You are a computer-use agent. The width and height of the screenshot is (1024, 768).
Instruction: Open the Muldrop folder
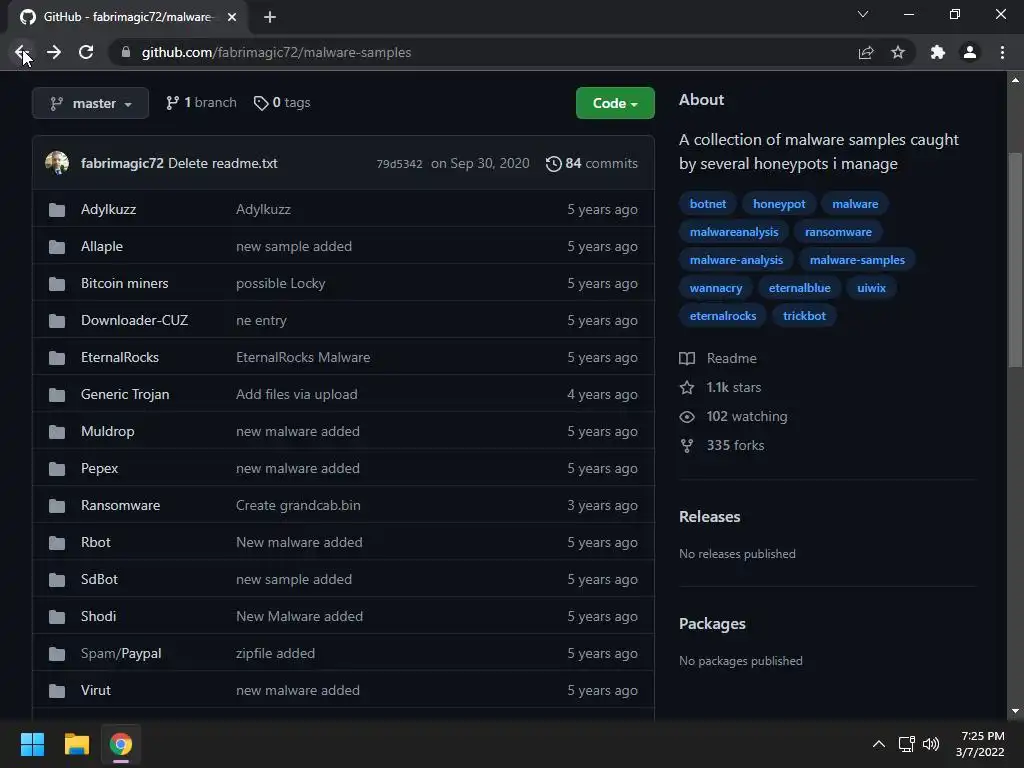pos(108,432)
